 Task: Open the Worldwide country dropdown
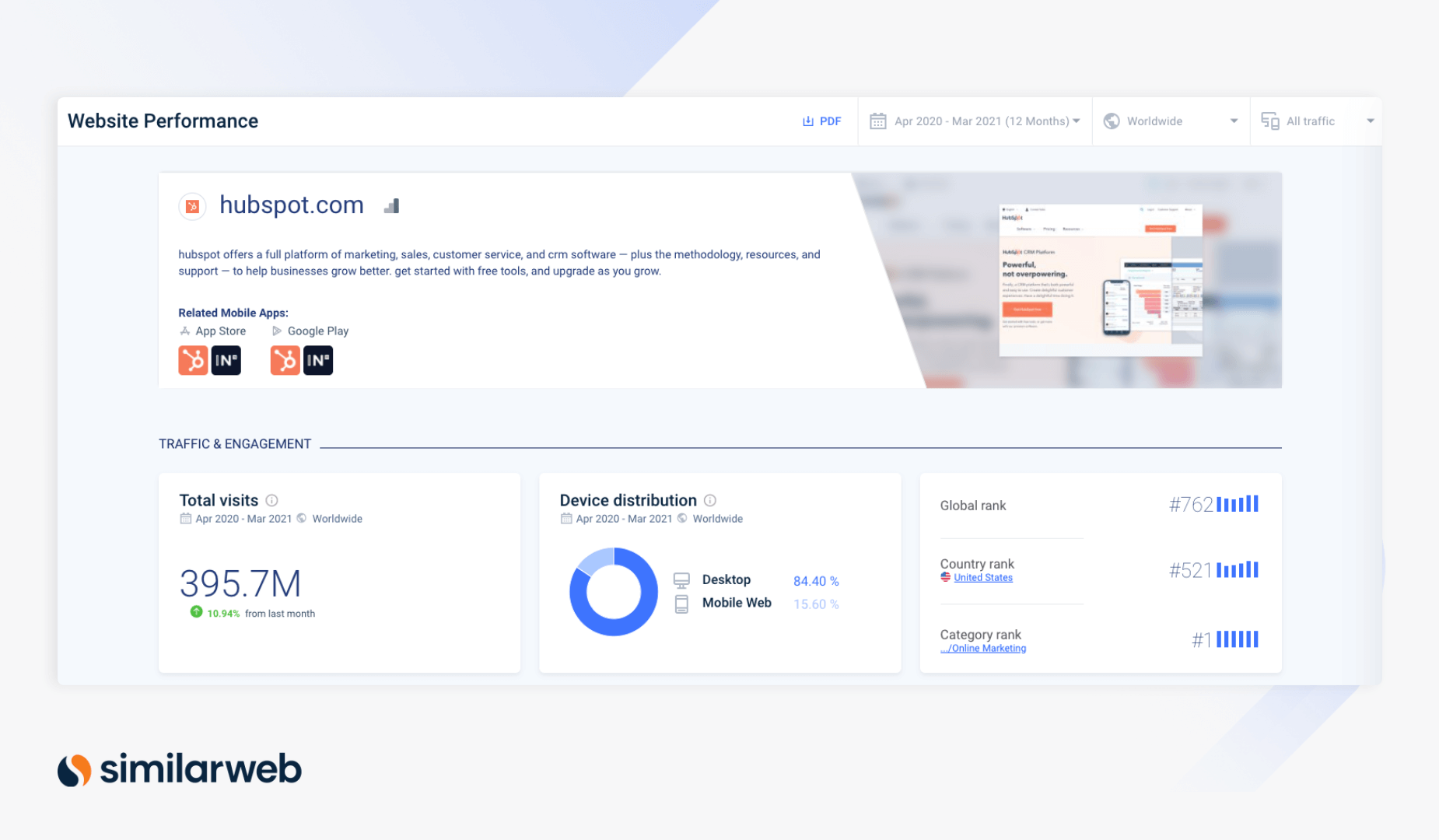pos(1171,121)
